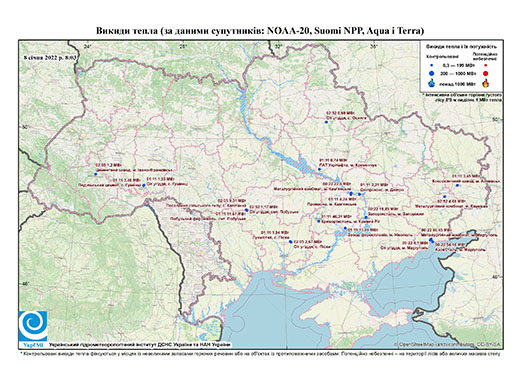Click the 'Промзона, м. Кам'янське' label

click(x=332, y=204)
